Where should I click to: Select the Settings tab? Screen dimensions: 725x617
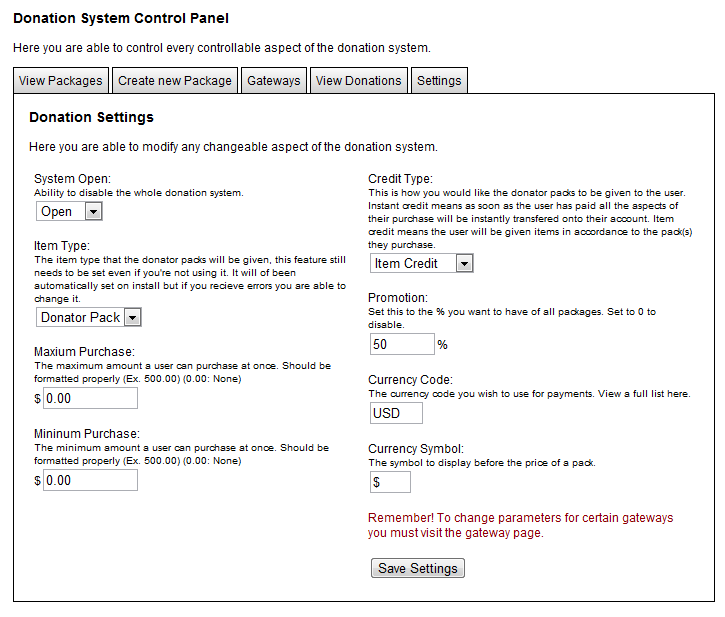[439, 81]
